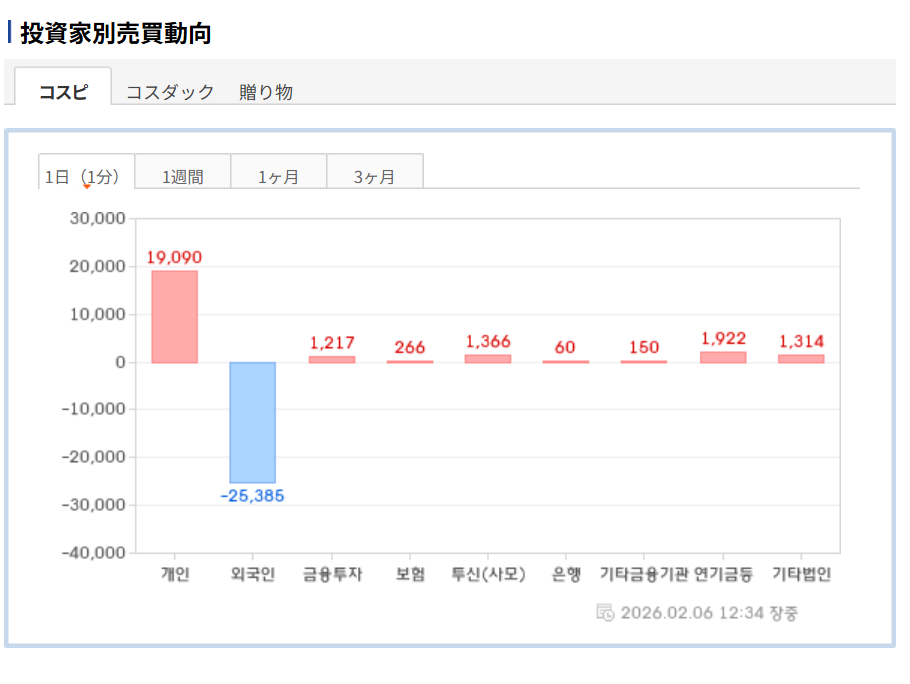Click the 기타법인 bar labeled 1,314
910x684 pixels.
click(x=801, y=358)
